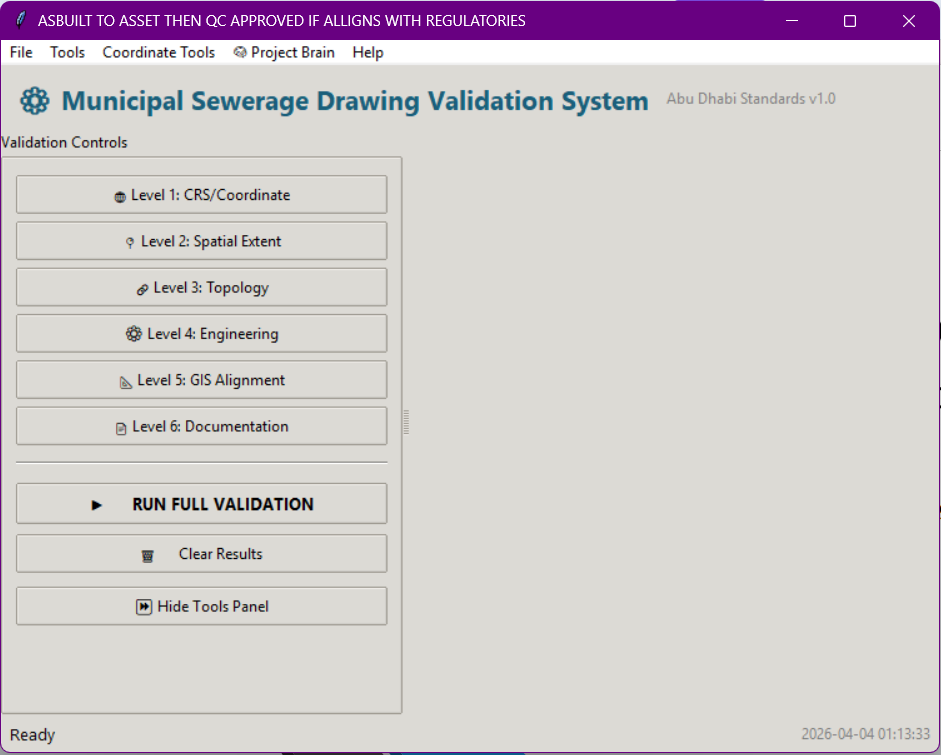Click the feather app icon in title bar
Screen dimensions: 941x755
[x=20, y=20]
